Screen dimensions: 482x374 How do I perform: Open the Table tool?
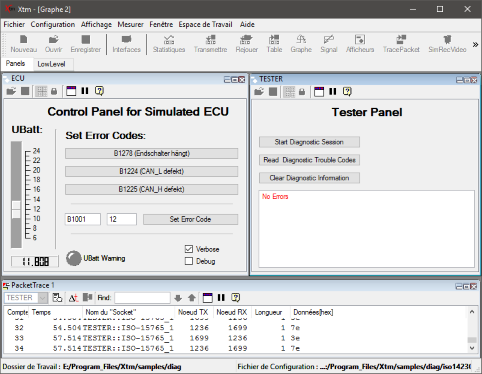274,44
